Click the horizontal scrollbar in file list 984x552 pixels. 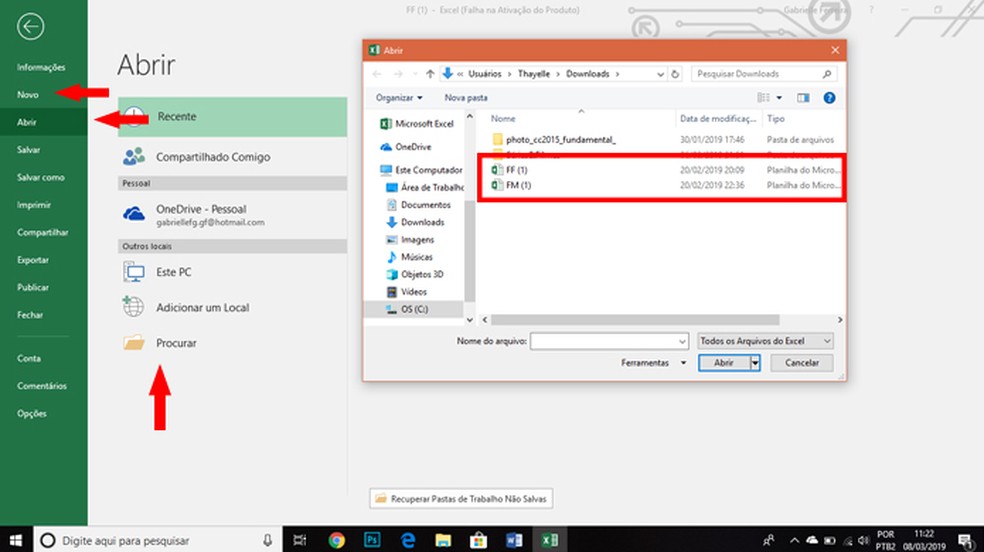click(635, 320)
